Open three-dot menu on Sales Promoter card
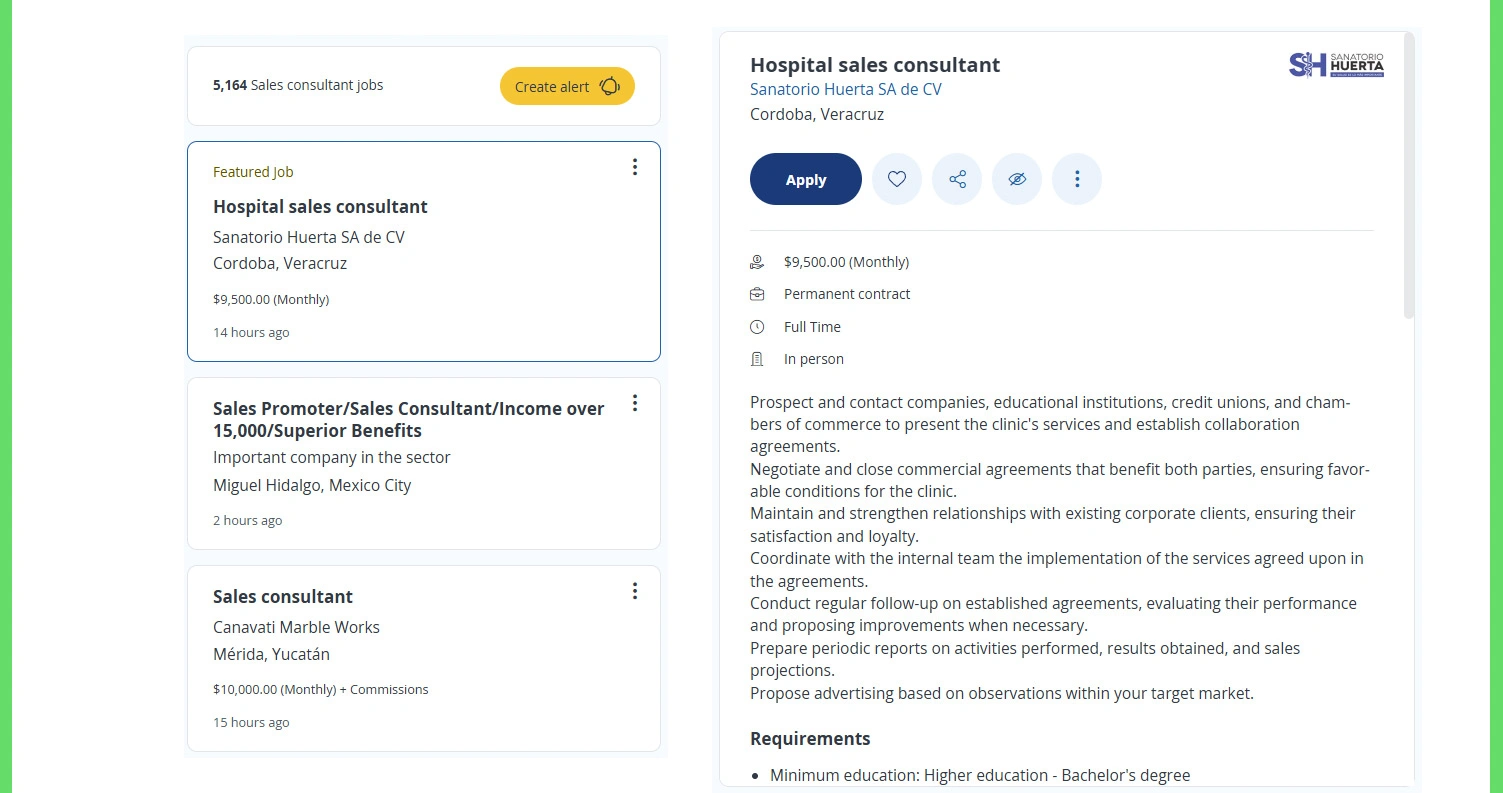This screenshot has width=1503, height=793. click(x=634, y=403)
